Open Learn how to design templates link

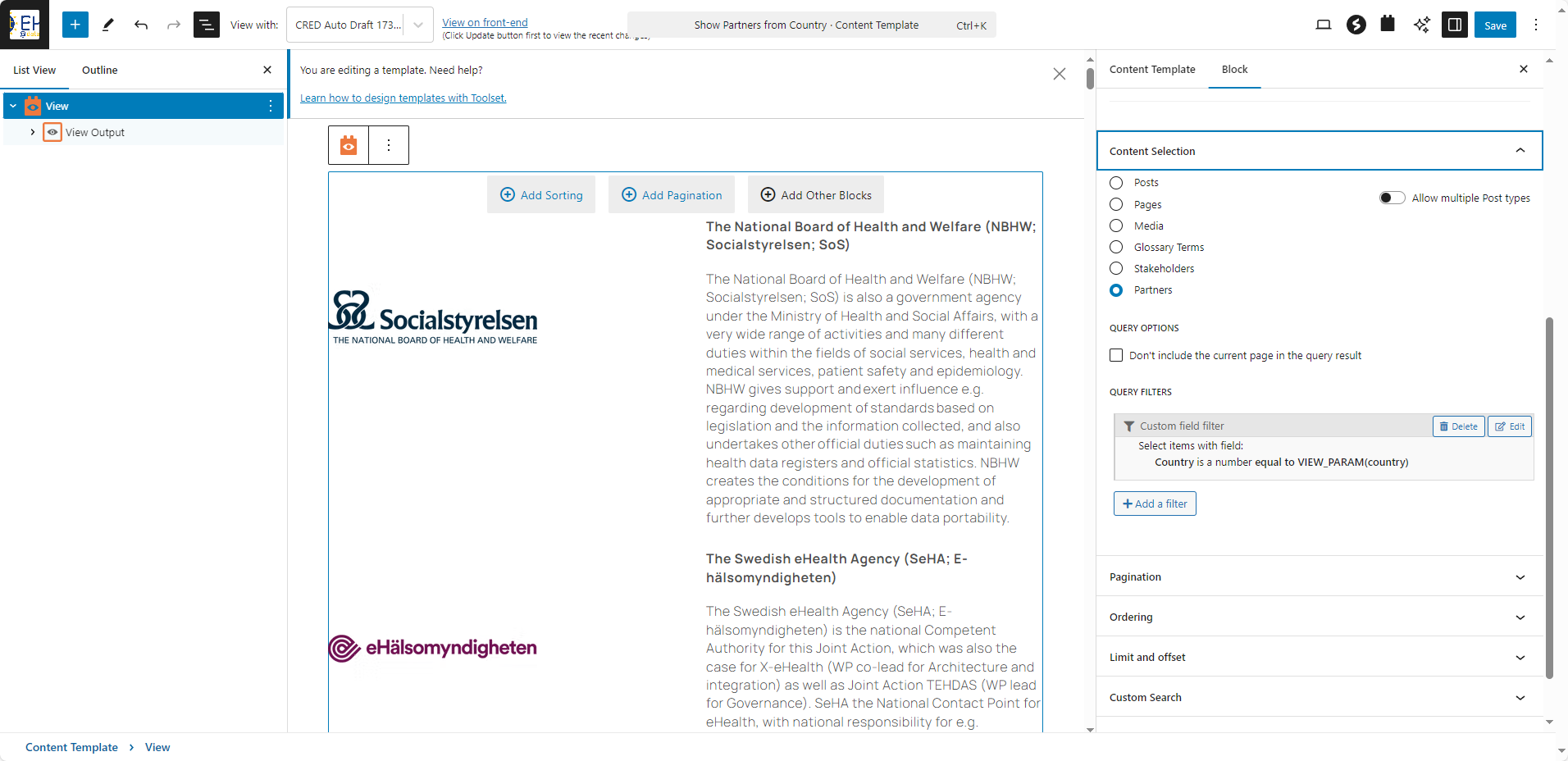[403, 98]
